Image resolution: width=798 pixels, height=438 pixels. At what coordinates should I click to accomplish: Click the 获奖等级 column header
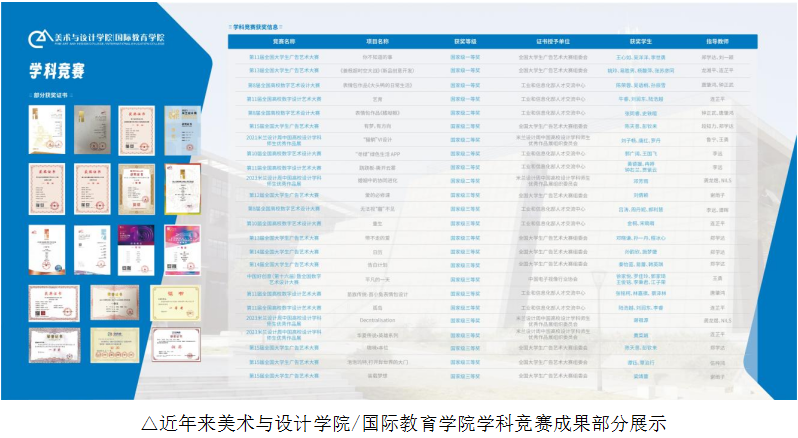click(465, 43)
